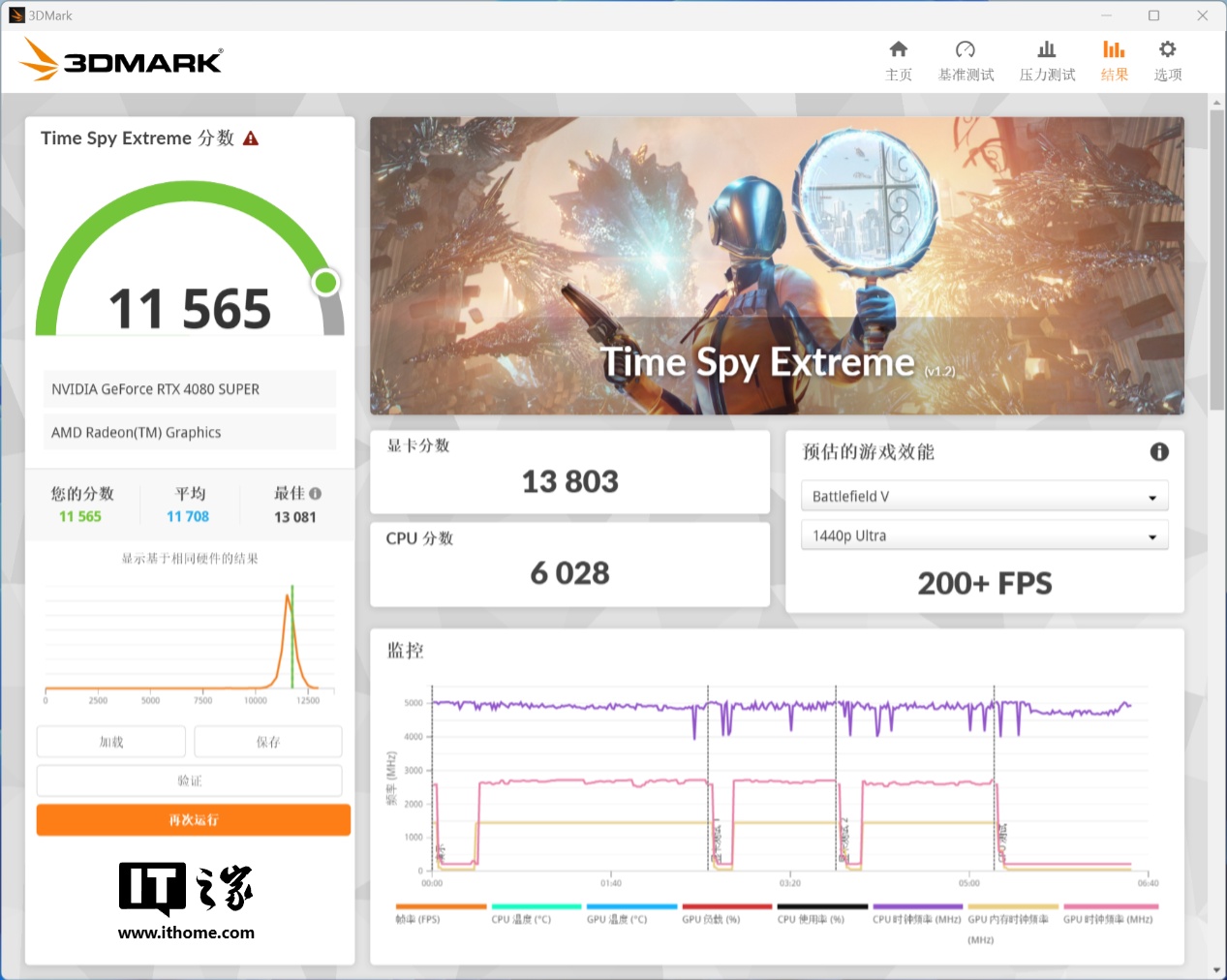The image size is (1227, 980).
Task: Open 选项 settings with the gear icon
Action: pos(1167,60)
